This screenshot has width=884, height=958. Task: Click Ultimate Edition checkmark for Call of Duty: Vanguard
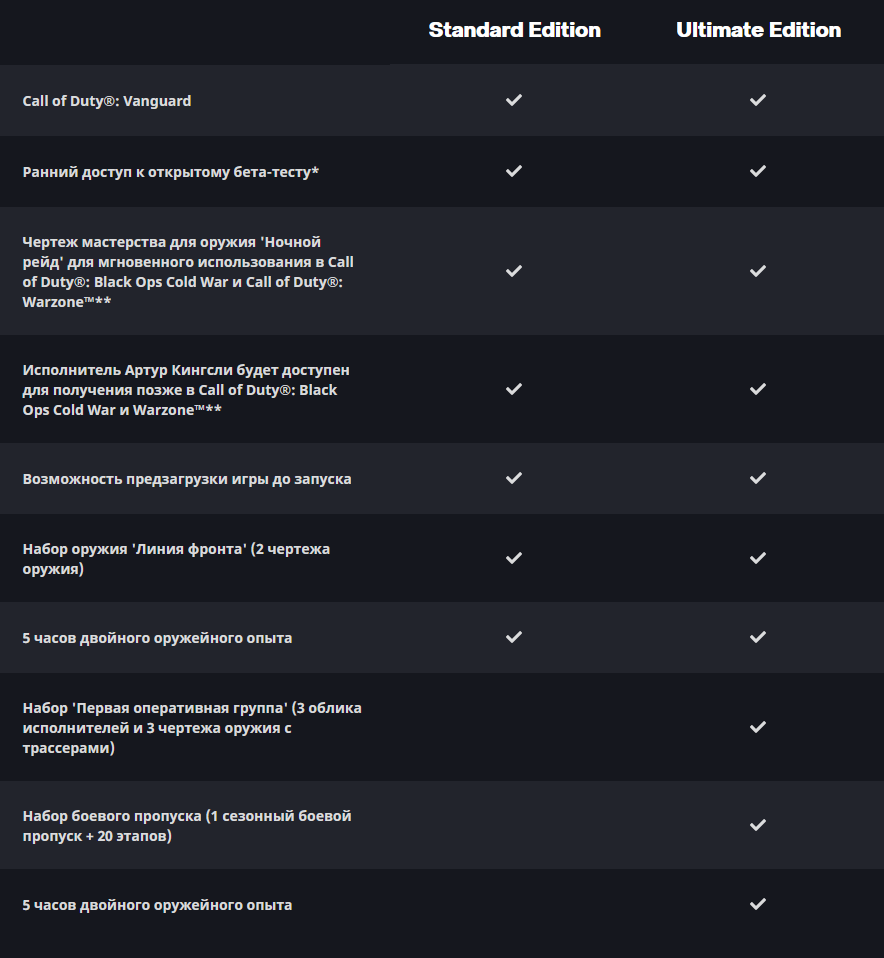pos(758,100)
